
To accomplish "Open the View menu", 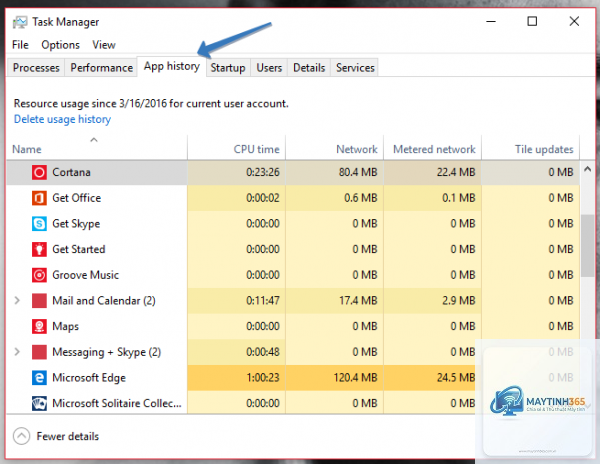I will point(104,45).
